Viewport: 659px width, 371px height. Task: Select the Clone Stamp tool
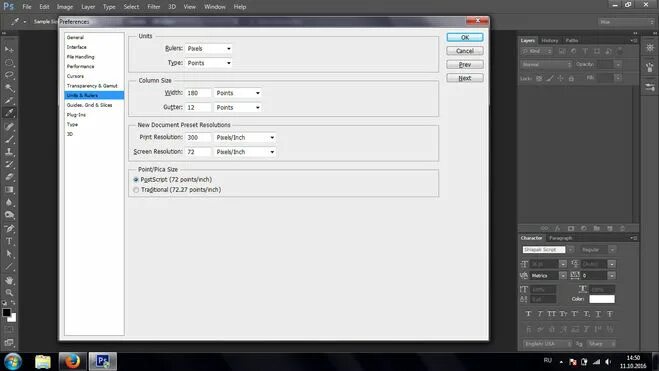[x=9, y=152]
